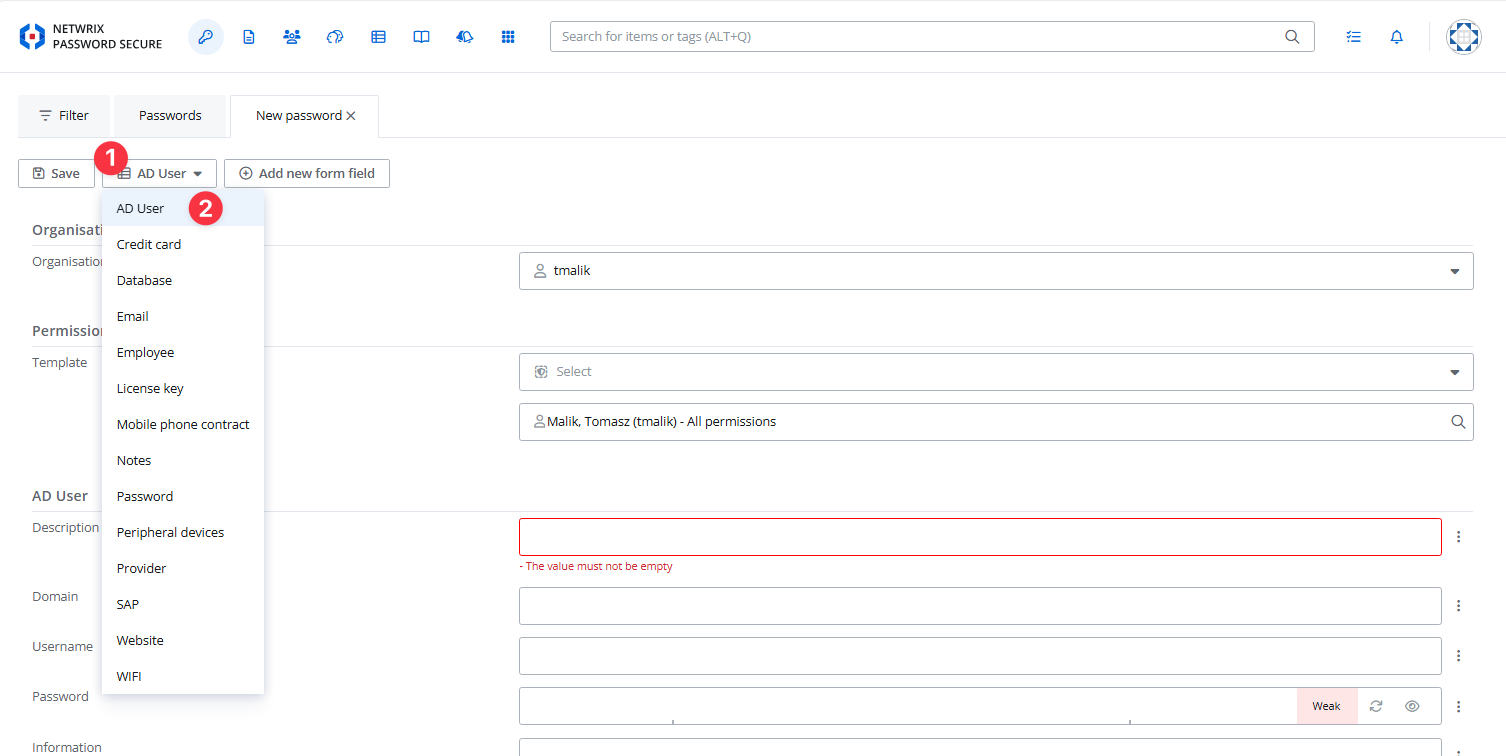Open the Logbook book icon
1506x756 pixels.
point(421,36)
